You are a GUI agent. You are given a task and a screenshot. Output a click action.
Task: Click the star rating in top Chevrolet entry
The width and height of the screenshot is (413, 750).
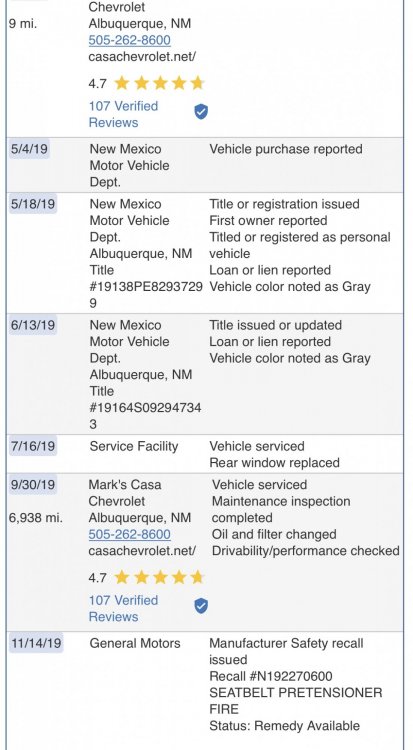point(159,83)
